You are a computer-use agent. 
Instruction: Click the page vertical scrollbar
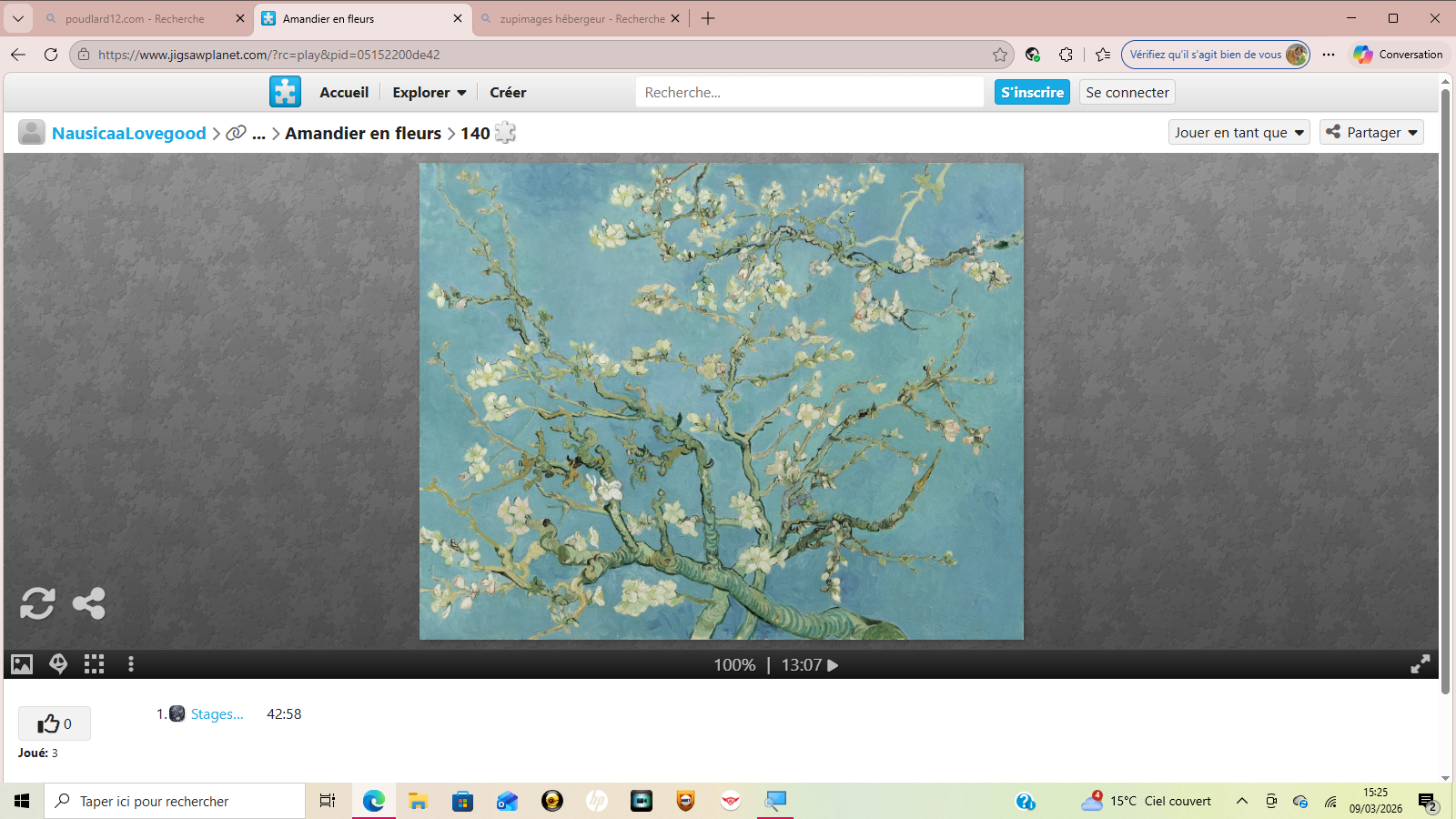(1445, 391)
